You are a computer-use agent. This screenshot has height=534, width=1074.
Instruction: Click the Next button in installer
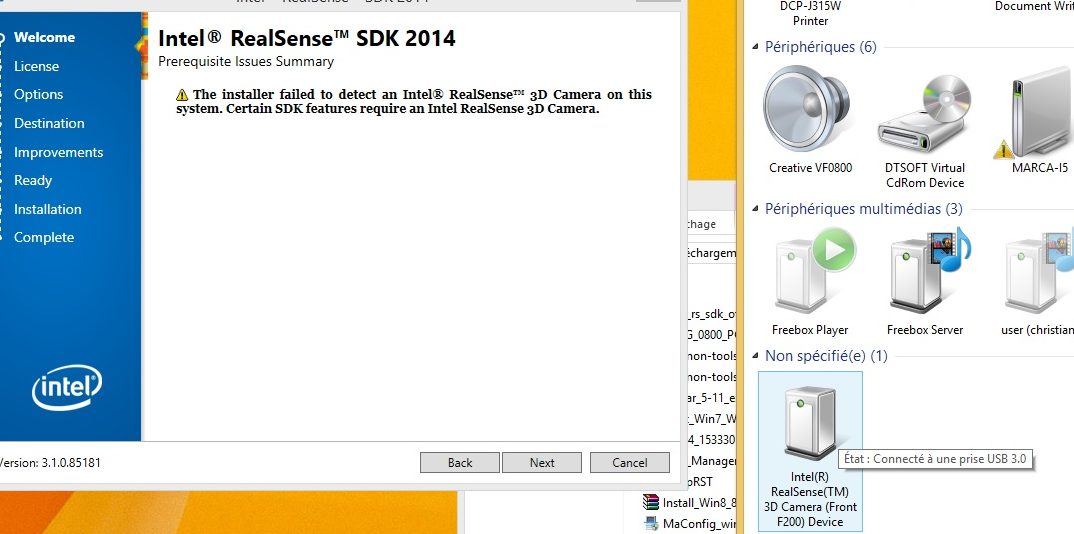542,463
